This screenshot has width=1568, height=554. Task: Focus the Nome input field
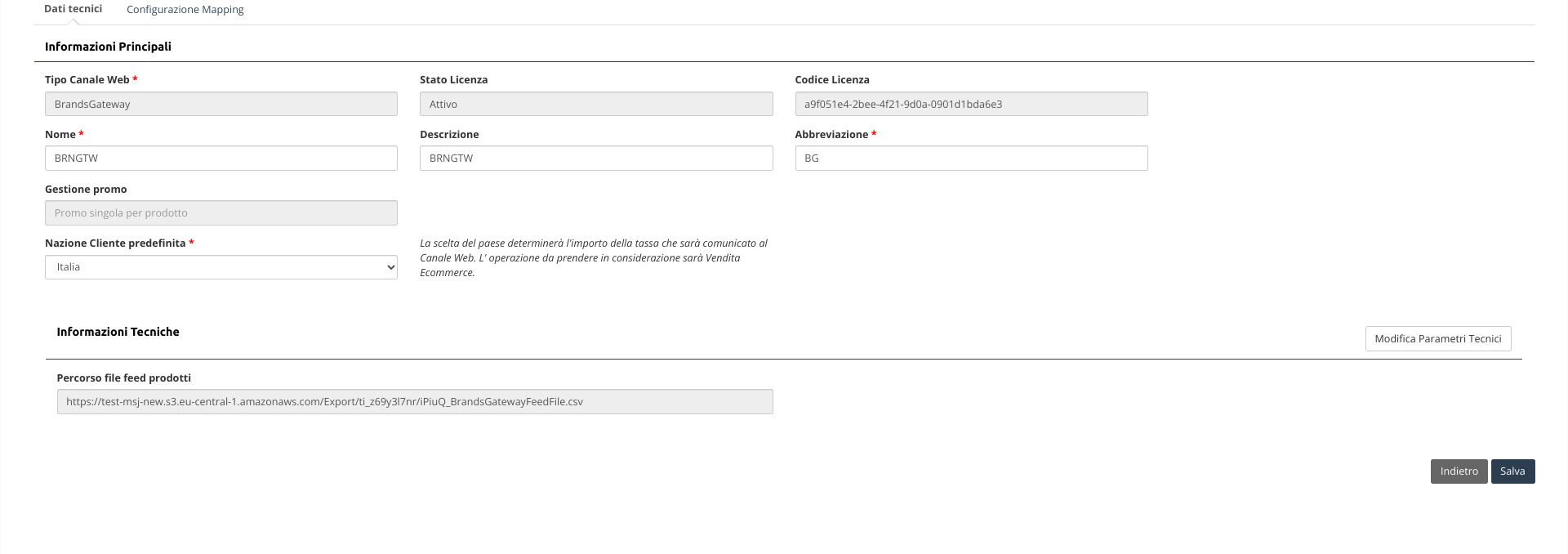pyautogui.click(x=221, y=159)
